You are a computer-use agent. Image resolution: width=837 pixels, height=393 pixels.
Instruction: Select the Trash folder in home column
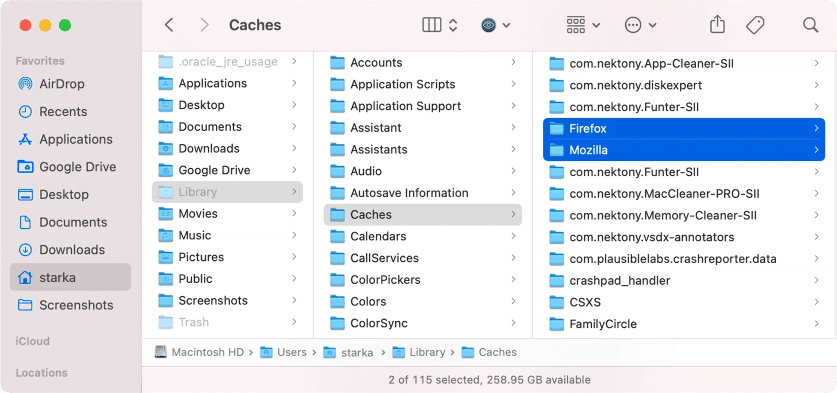(x=227, y=322)
